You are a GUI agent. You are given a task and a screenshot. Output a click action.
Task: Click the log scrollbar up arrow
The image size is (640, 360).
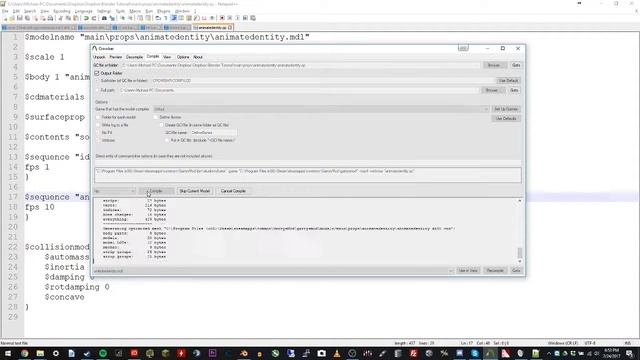coord(520,201)
